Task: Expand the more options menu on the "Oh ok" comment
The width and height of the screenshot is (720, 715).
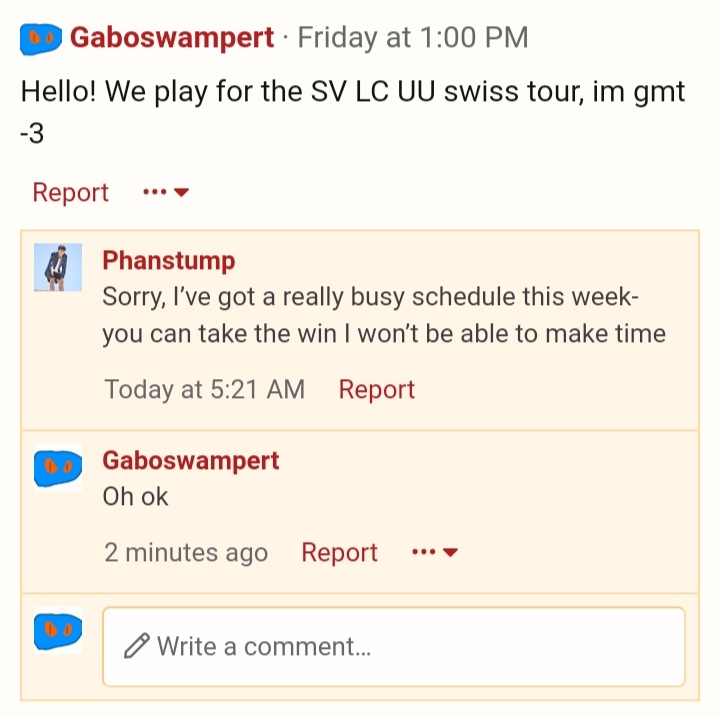Action: point(435,552)
